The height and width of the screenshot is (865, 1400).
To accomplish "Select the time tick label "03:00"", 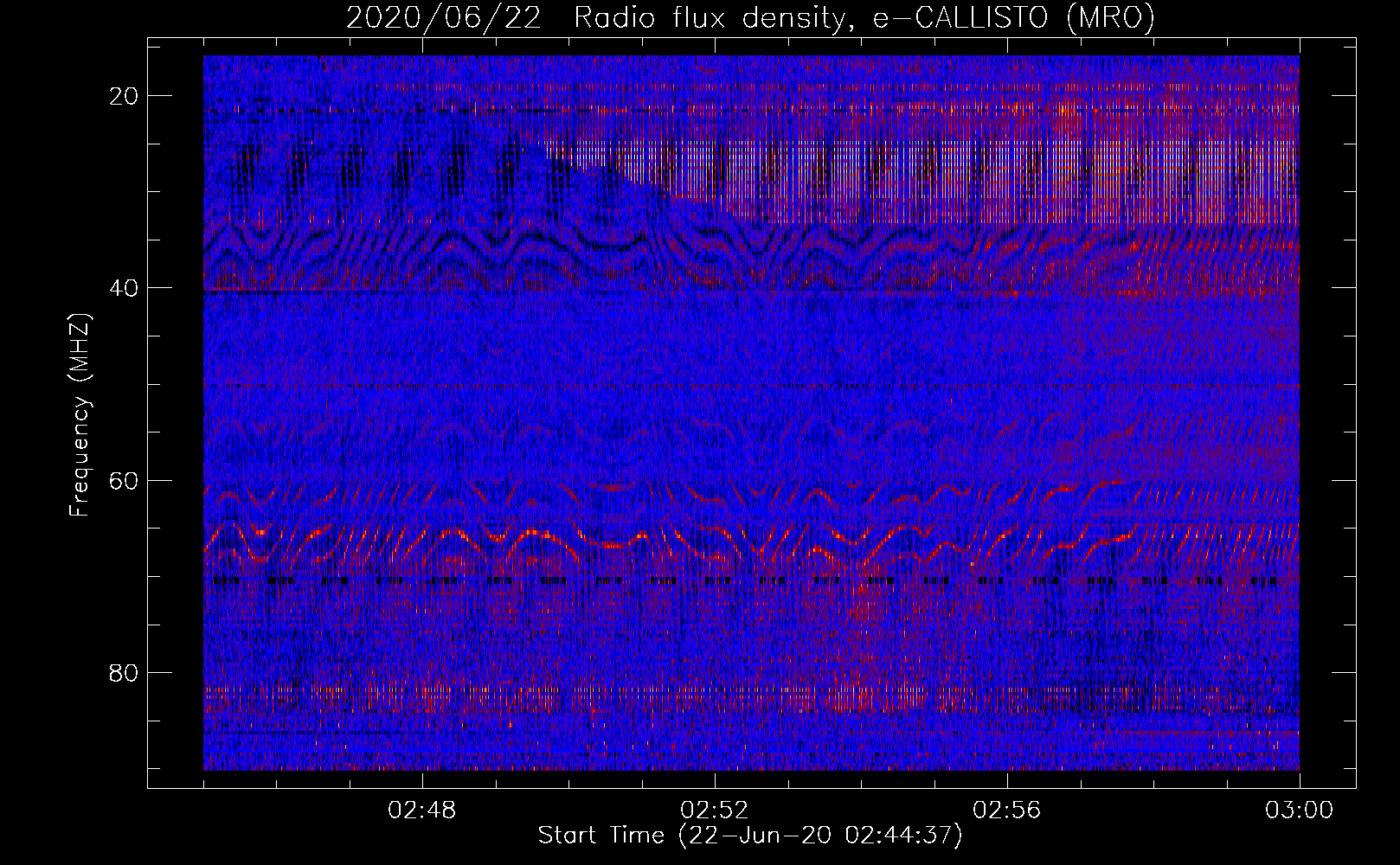I will click(1300, 811).
